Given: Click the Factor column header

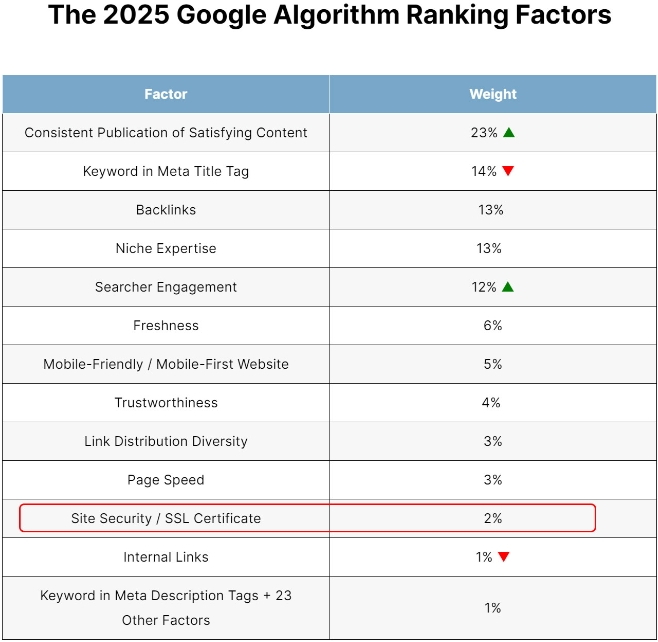Looking at the screenshot, I should (x=166, y=94).
